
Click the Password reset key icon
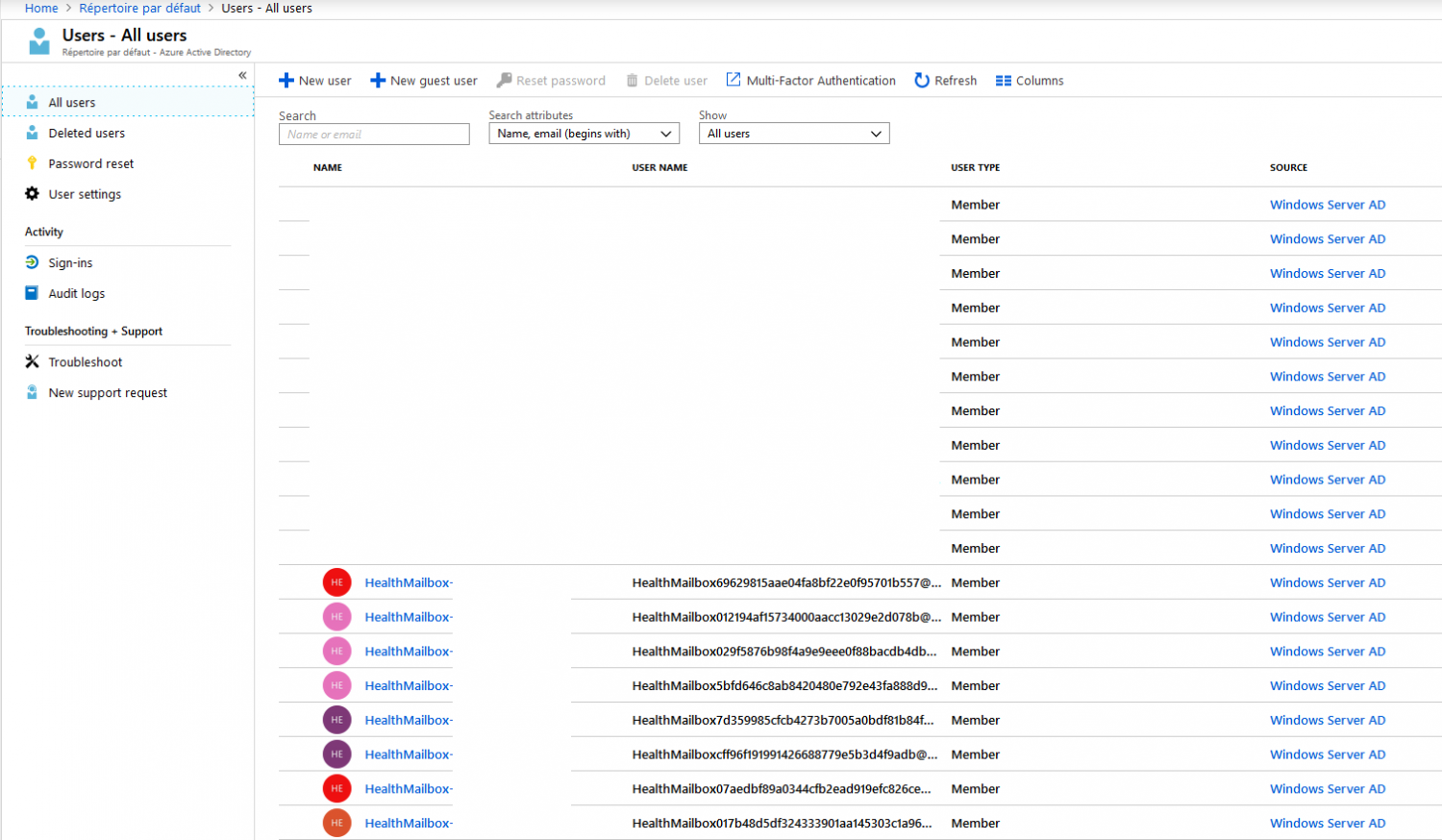coord(32,162)
